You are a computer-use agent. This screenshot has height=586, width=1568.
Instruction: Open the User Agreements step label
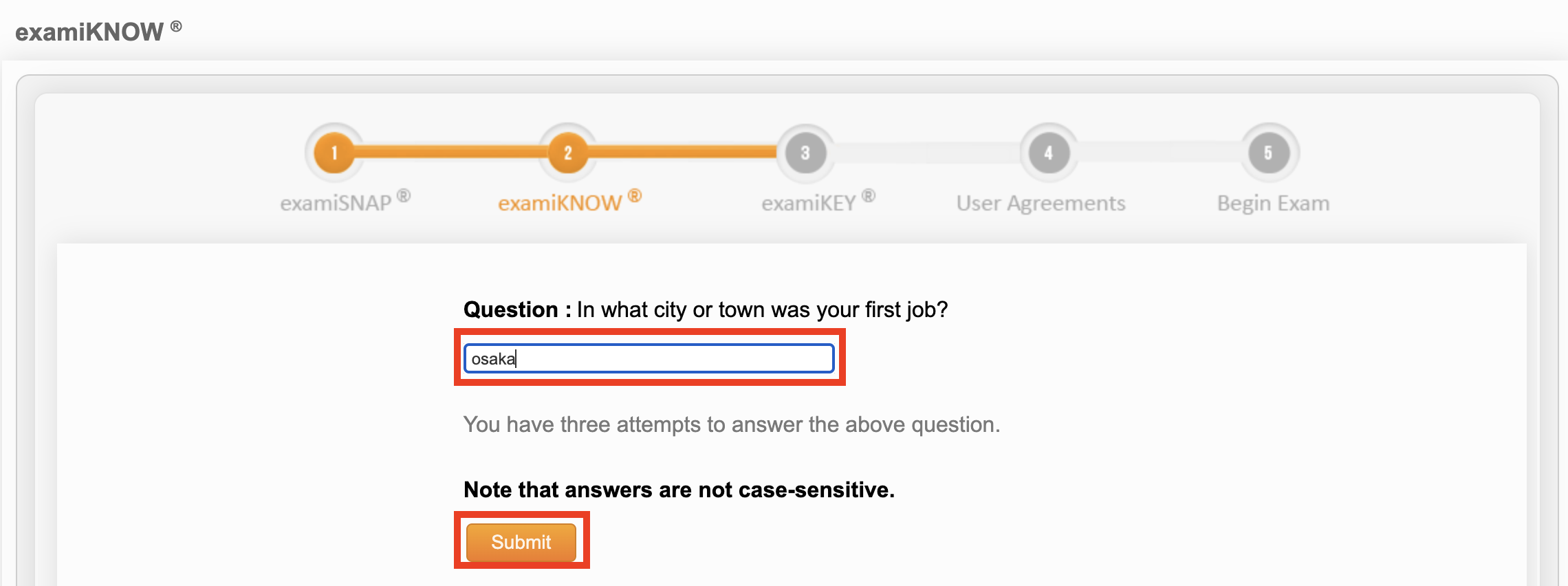(1041, 203)
